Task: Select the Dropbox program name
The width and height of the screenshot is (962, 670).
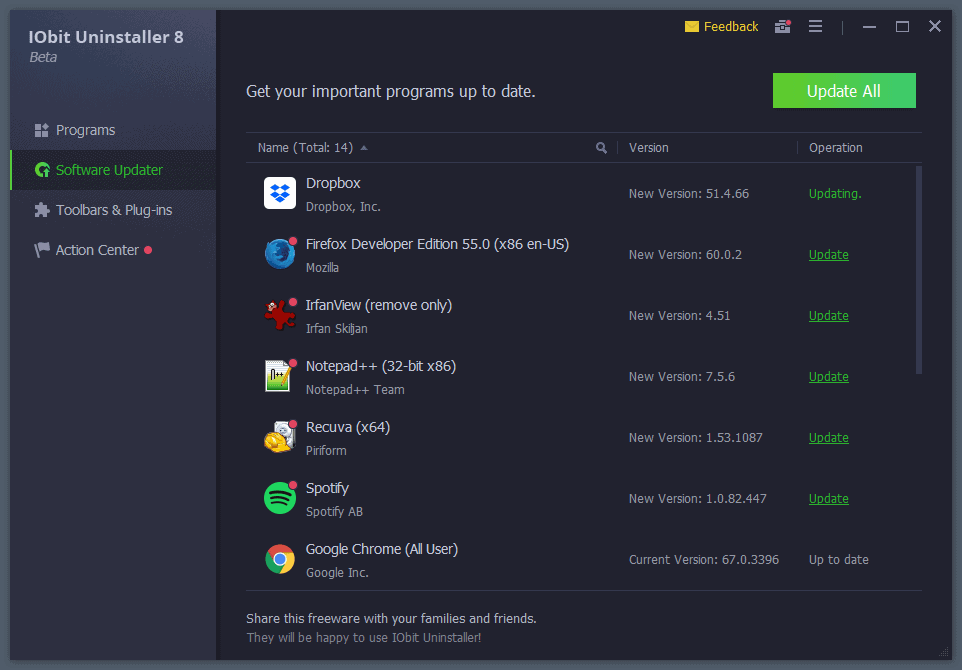Action: coord(333,183)
